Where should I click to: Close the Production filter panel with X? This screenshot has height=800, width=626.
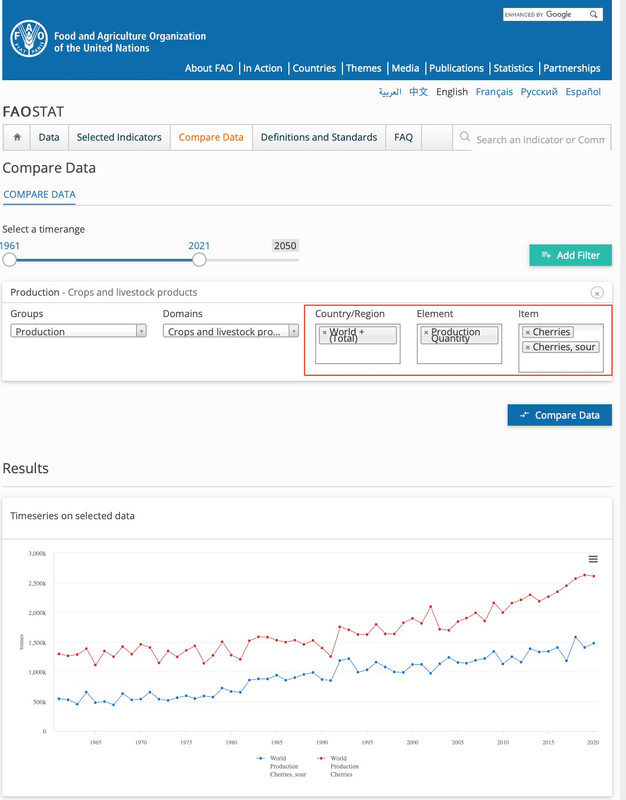(x=597, y=292)
